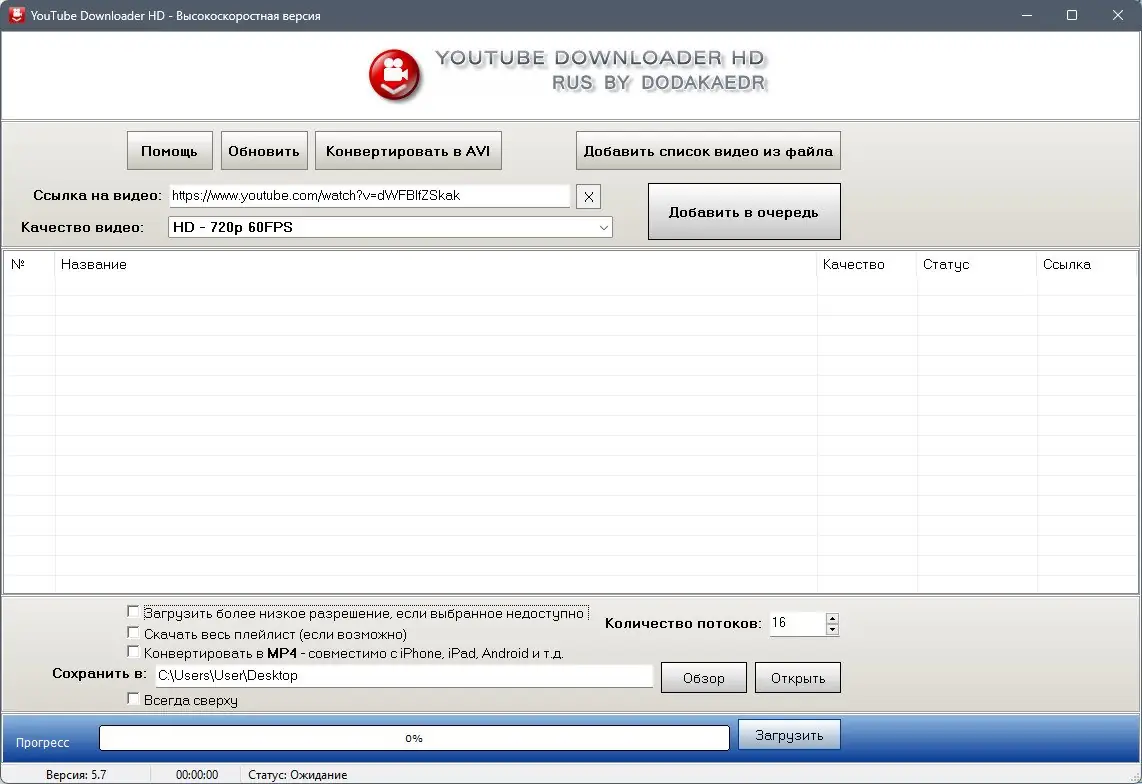Click the Загрузить download button
Screen dimensions: 1142x784
pos(789,735)
